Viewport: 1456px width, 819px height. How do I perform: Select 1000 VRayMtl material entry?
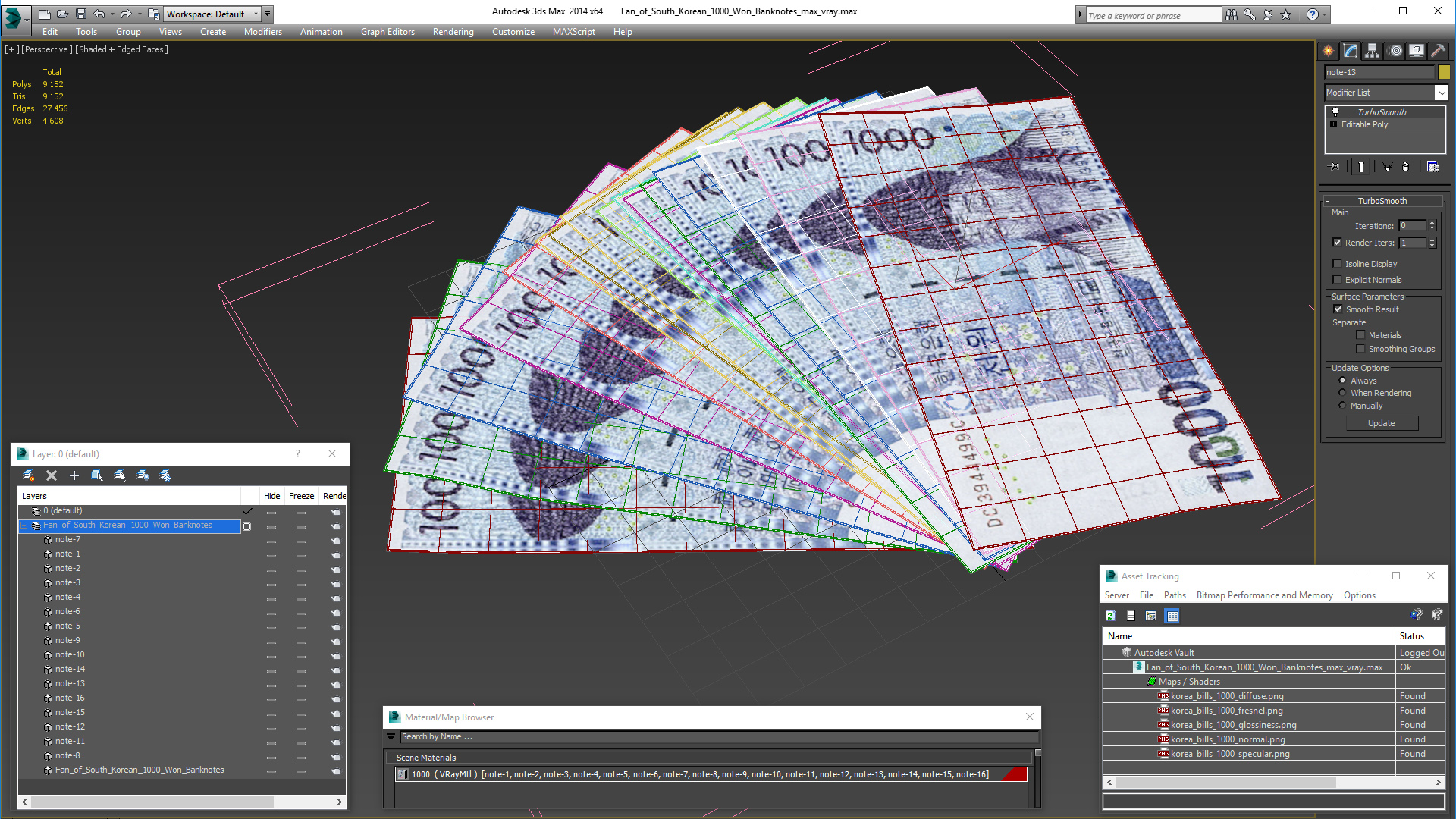click(x=711, y=774)
